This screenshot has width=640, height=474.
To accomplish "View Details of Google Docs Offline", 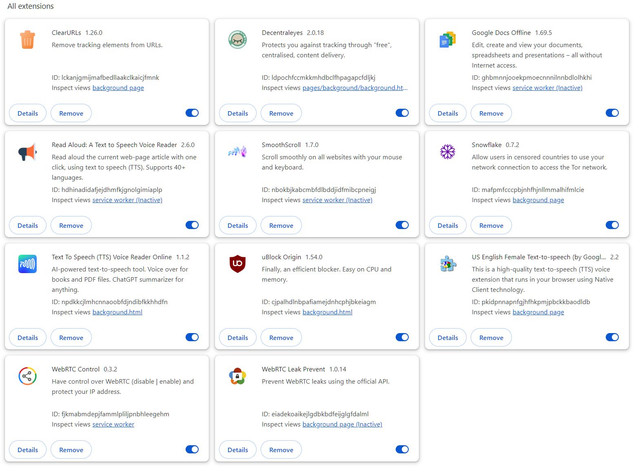I will coord(448,113).
